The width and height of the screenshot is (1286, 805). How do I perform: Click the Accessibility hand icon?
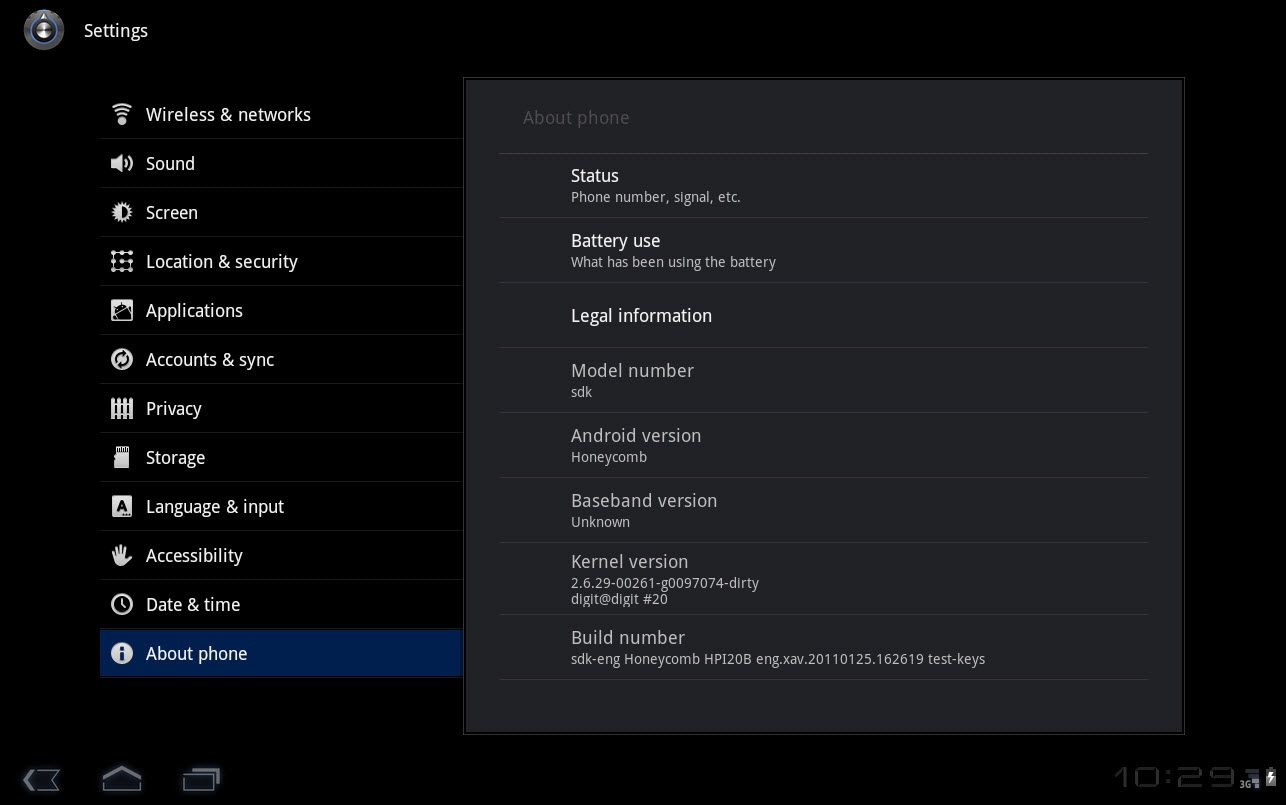[122, 555]
